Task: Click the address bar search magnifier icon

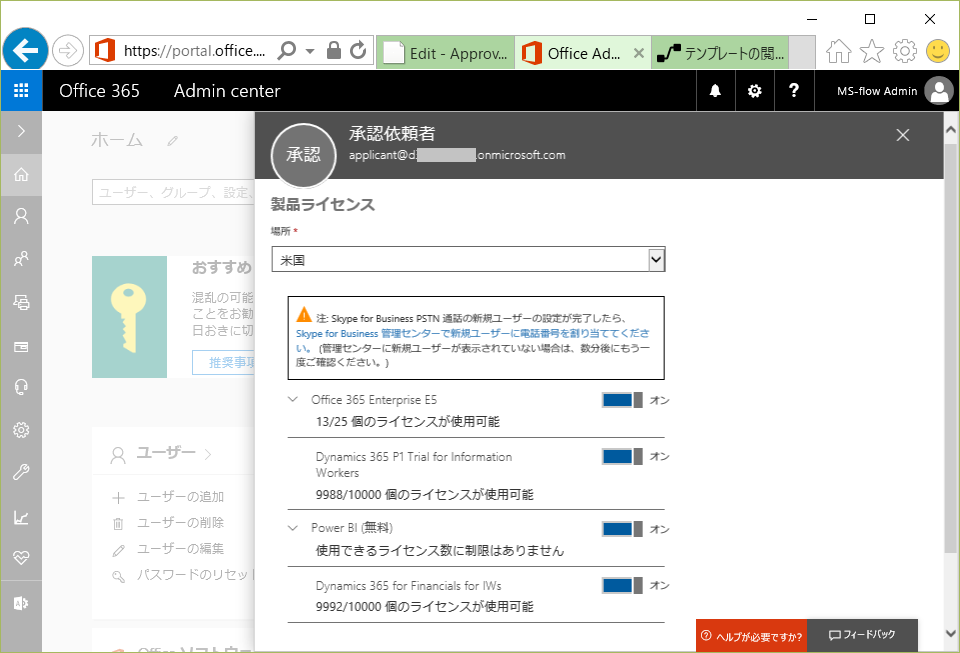Action: [x=286, y=50]
